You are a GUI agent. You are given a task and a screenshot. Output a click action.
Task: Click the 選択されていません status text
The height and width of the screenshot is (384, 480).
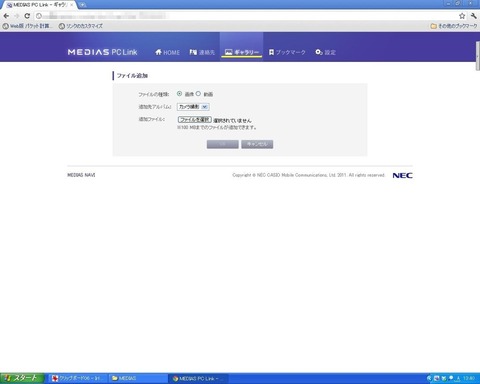pyautogui.click(x=232, y=120)
